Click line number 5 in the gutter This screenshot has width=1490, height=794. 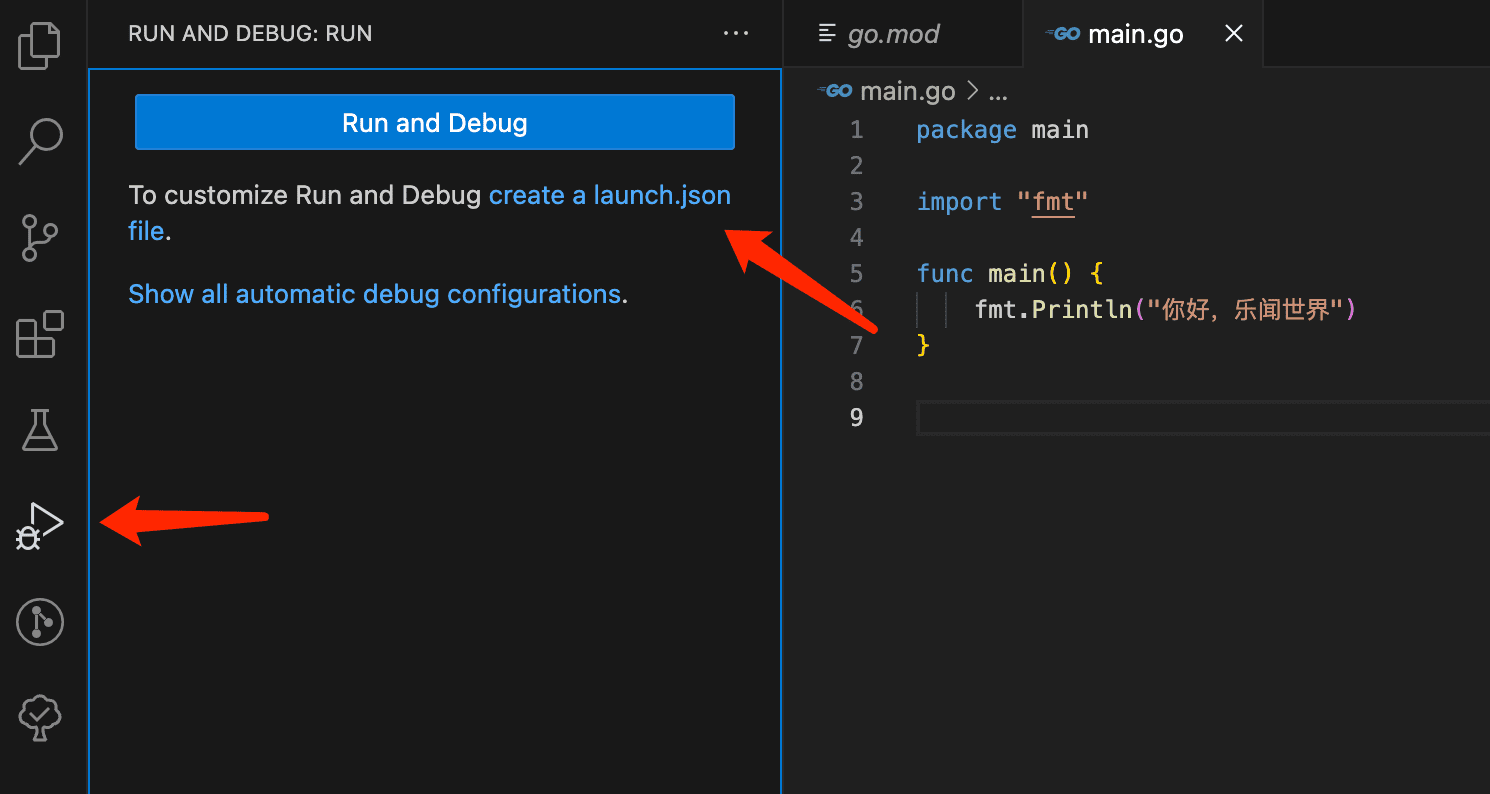[856, 273]
